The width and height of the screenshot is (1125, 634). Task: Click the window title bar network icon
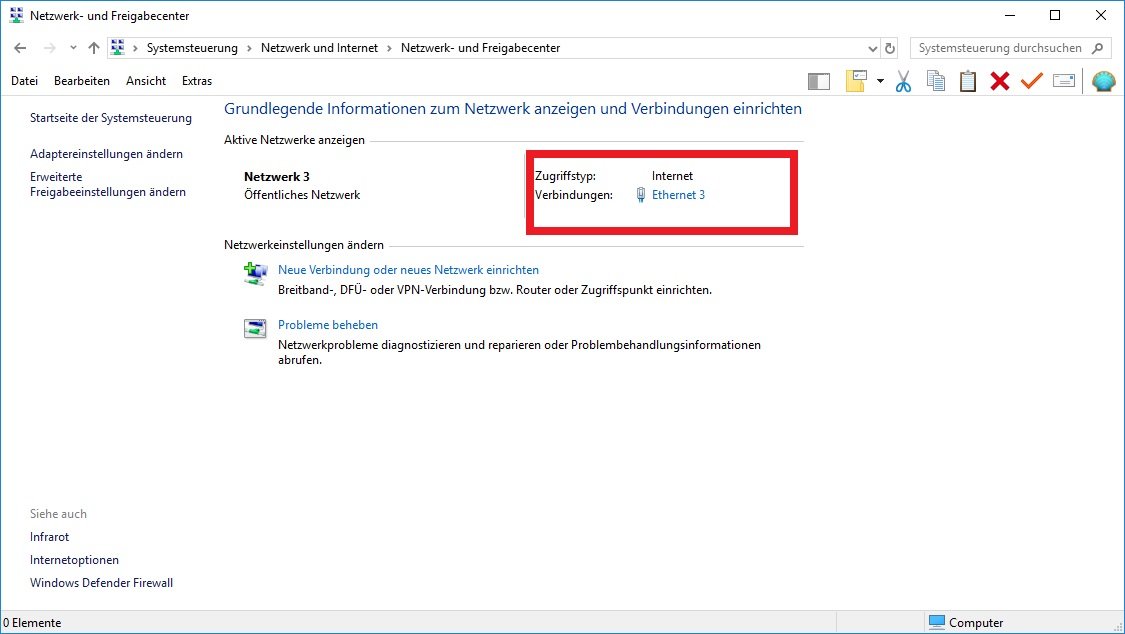point(17,15)
